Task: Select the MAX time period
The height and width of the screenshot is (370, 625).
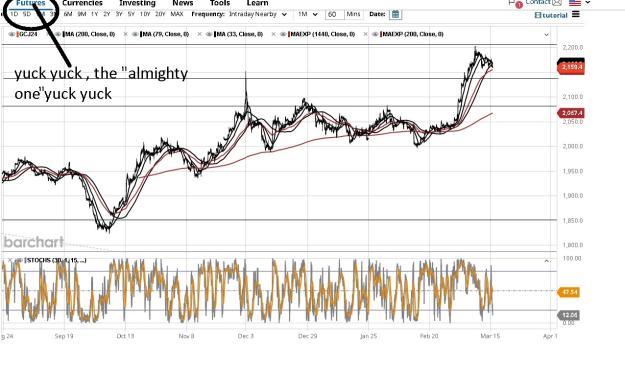Action: 177,14
